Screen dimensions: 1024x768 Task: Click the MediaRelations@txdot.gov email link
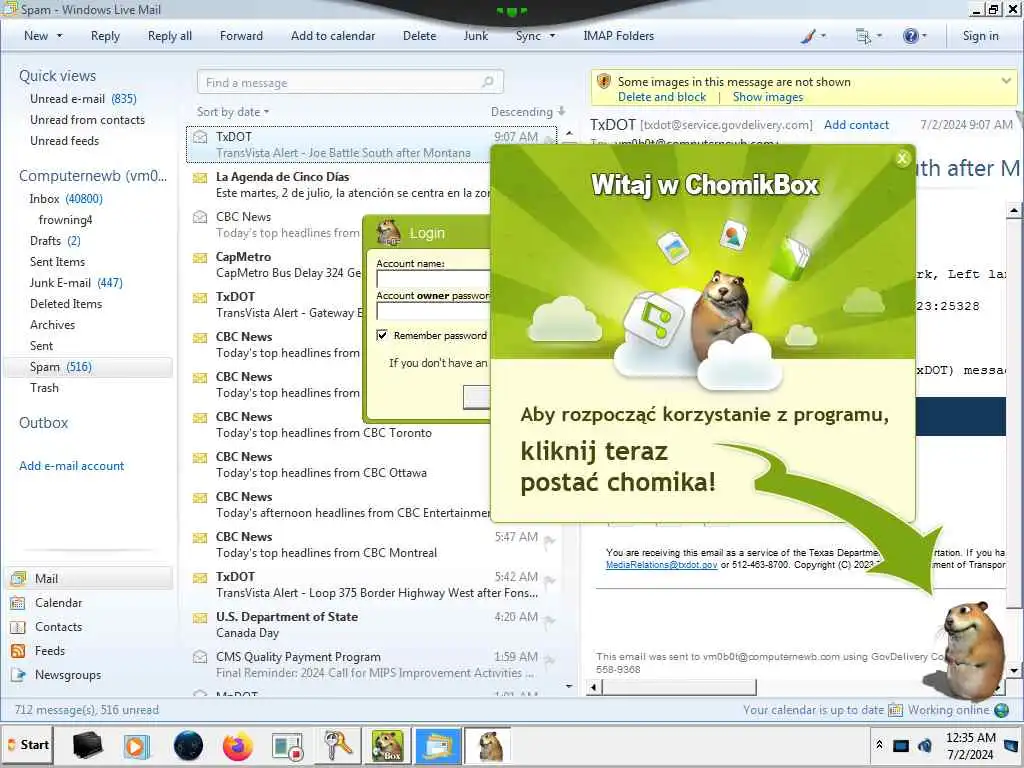pos(662,565)
